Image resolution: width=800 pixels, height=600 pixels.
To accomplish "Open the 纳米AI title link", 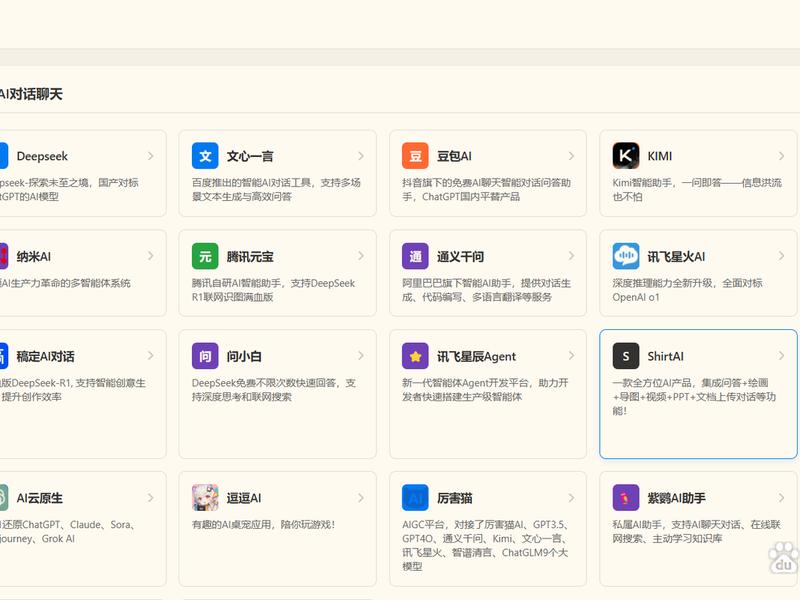I will tap(34, 257).
